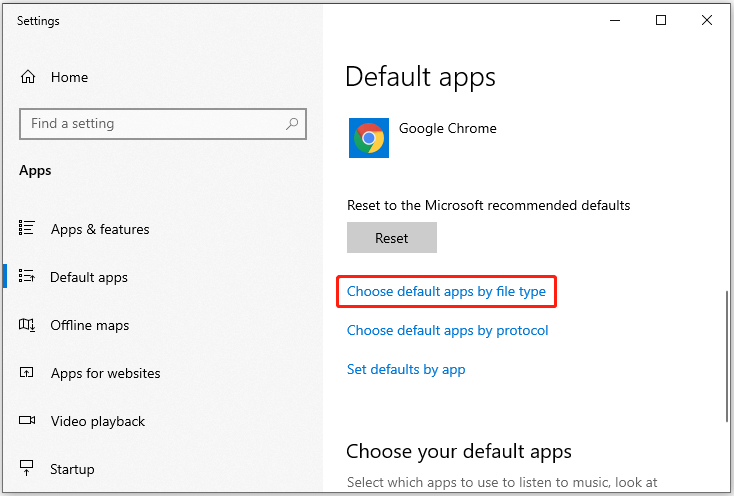Select the Video playback camera icon

coord(28,421)
